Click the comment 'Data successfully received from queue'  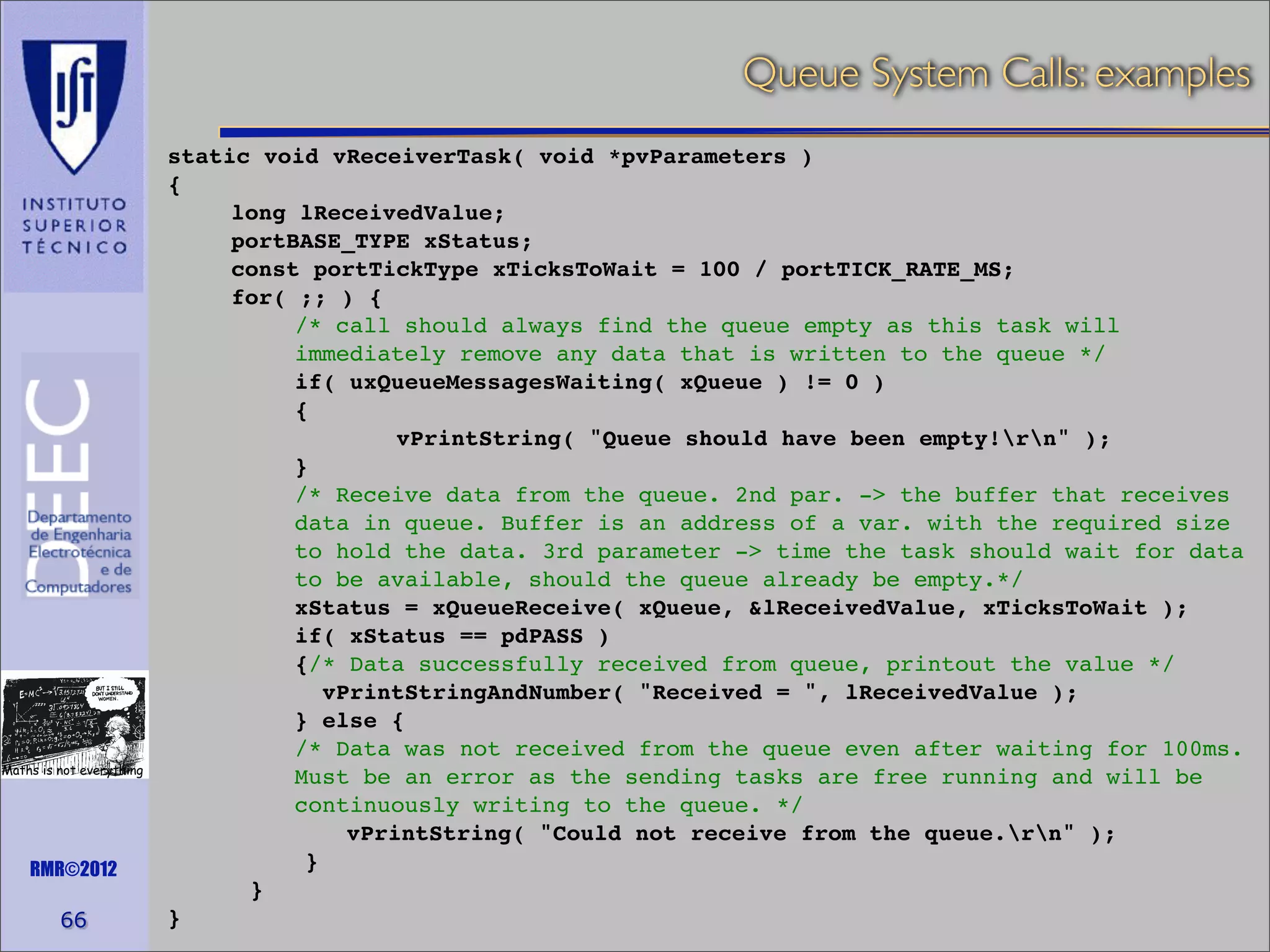click(x=742, y=665)
